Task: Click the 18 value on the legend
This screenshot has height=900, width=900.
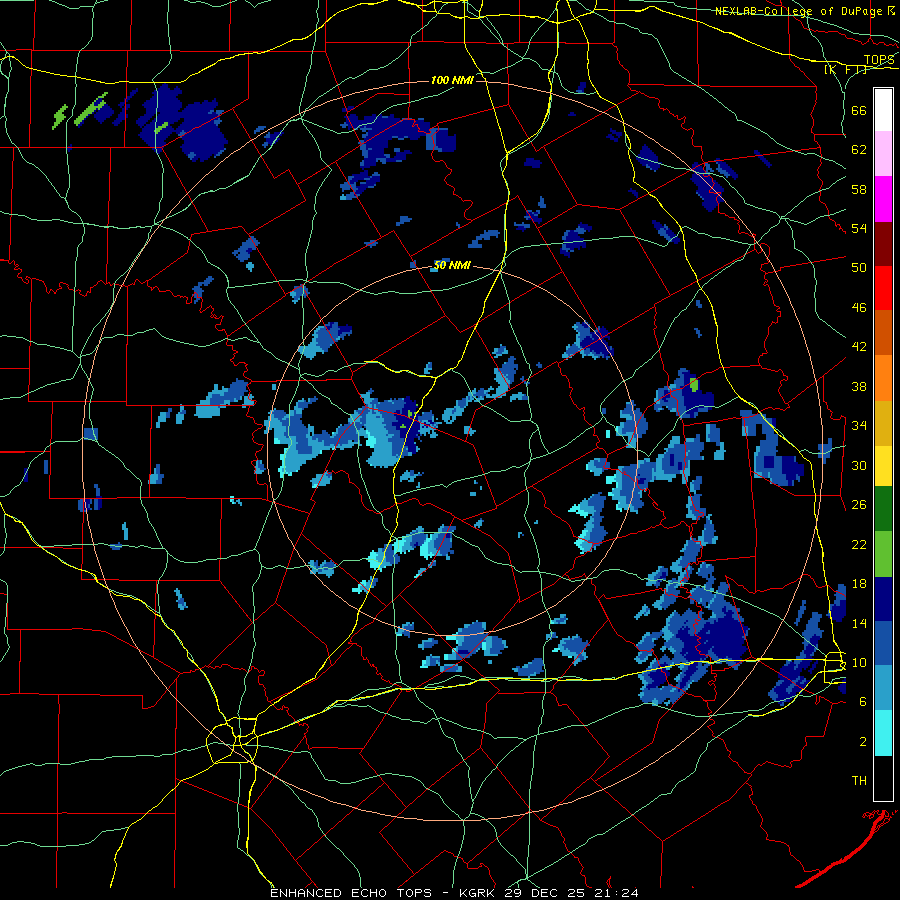Action: 859,584
